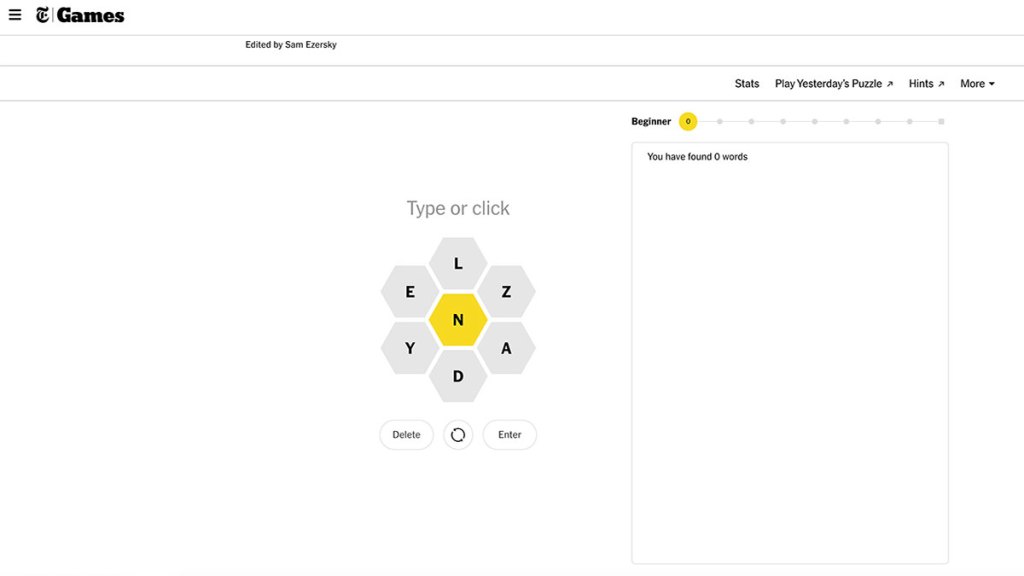1024x576 pixels.
Task: Select the yellow center letter N
Action: click(458, 320)
